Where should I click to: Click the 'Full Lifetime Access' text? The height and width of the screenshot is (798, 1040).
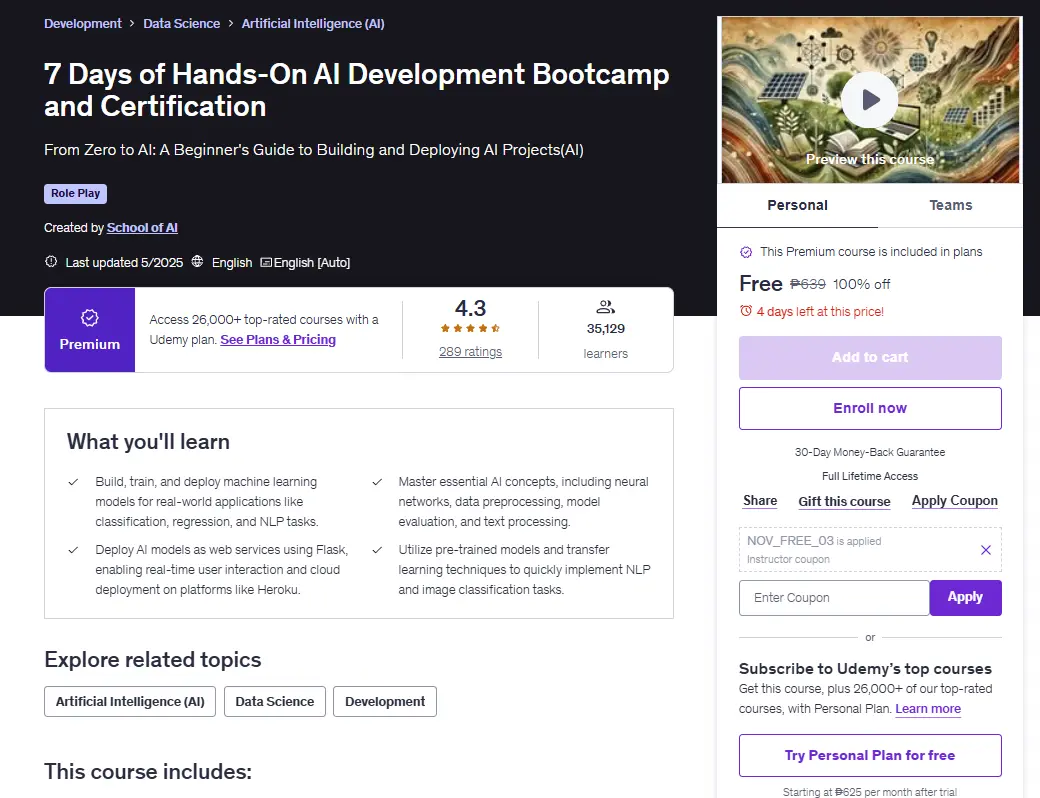870,476
